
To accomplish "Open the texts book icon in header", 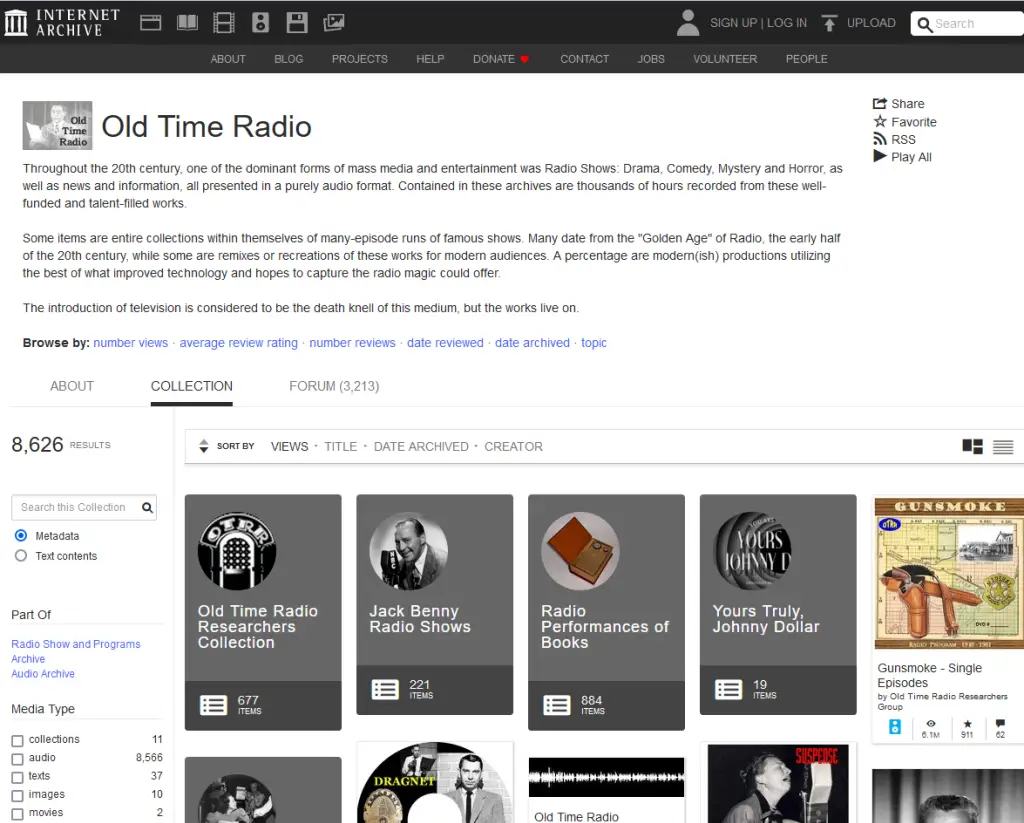I will coord(187,22).
